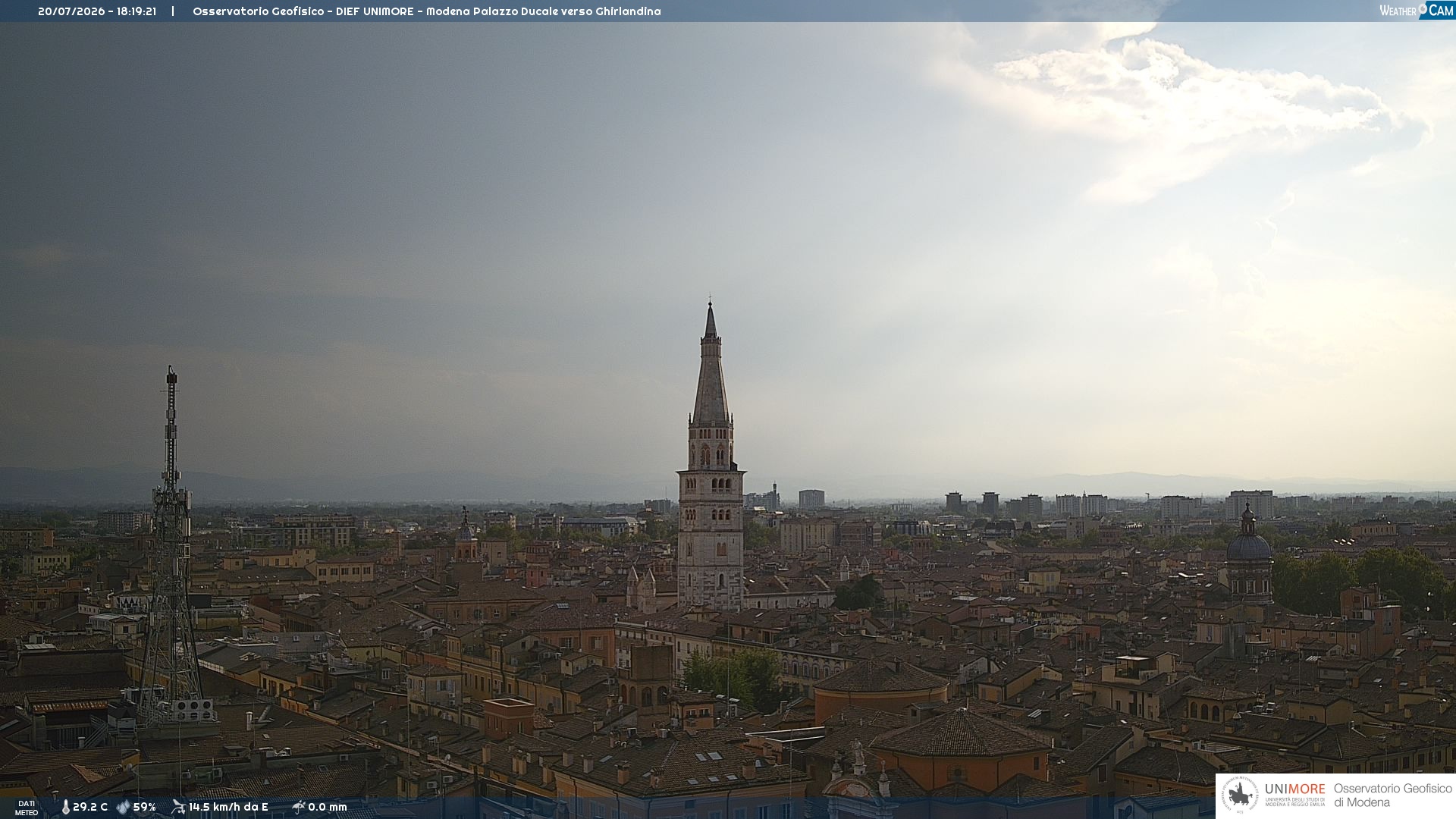Click the thermometer temperature icon

[x=66, y=808]
